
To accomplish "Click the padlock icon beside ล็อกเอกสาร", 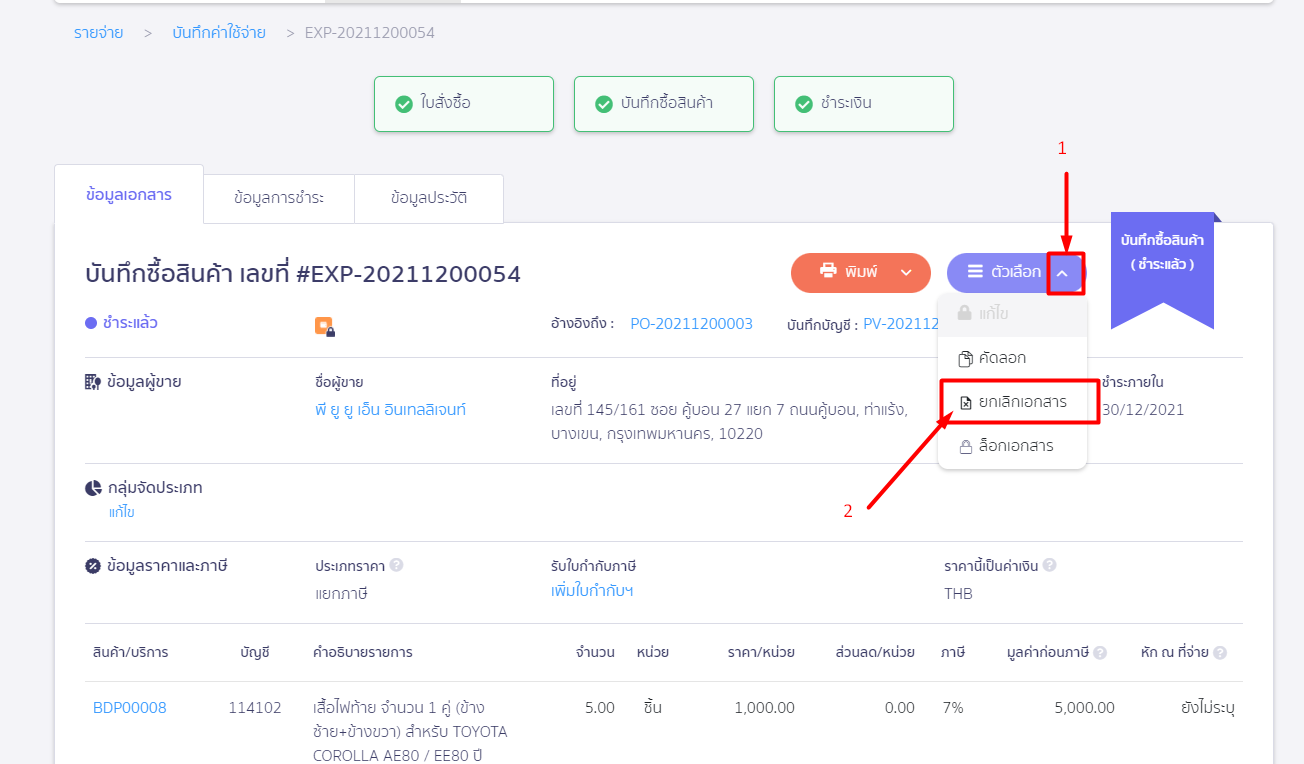I will tap(965, 446).
